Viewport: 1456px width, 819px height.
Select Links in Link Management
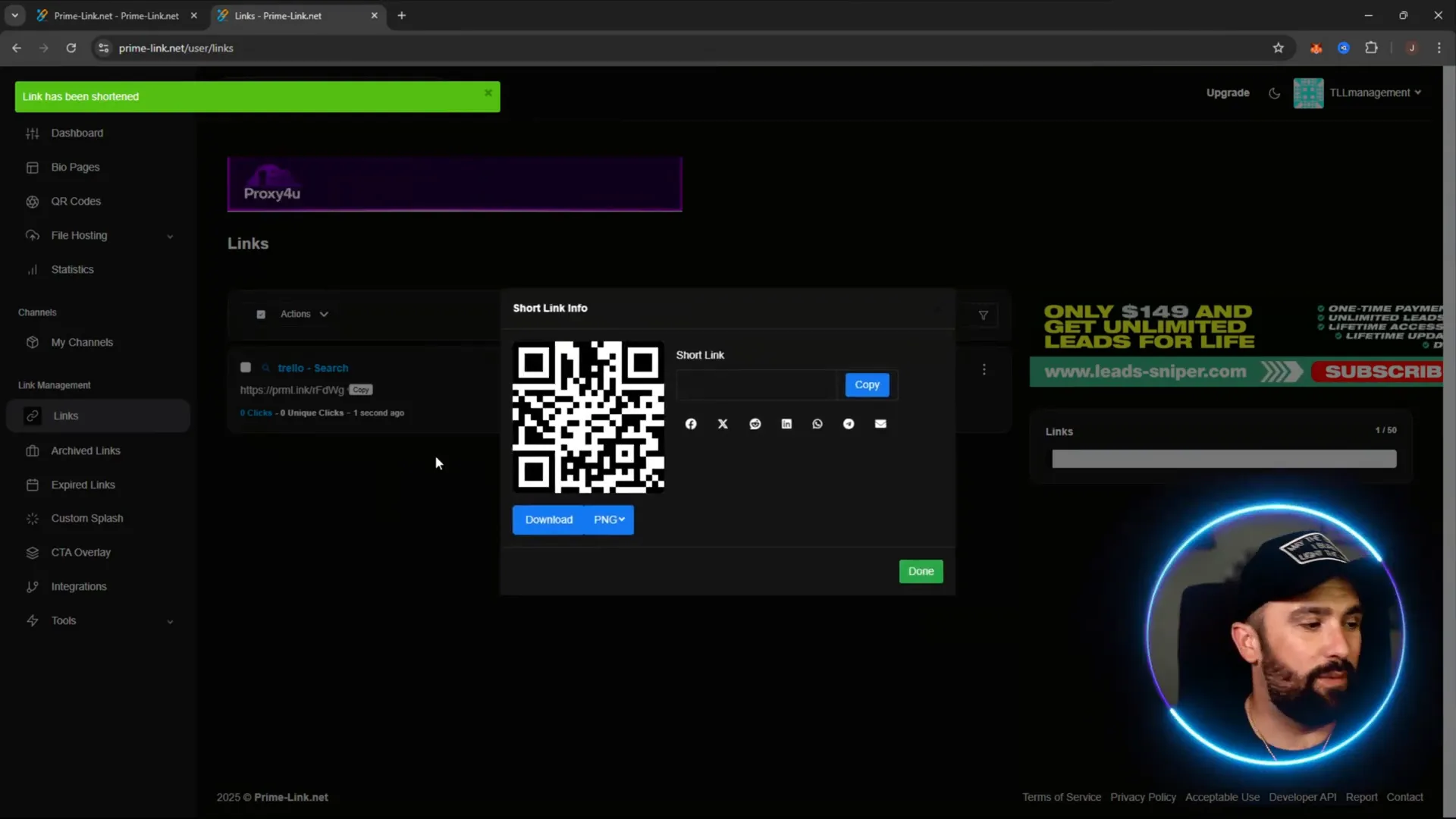98,416
